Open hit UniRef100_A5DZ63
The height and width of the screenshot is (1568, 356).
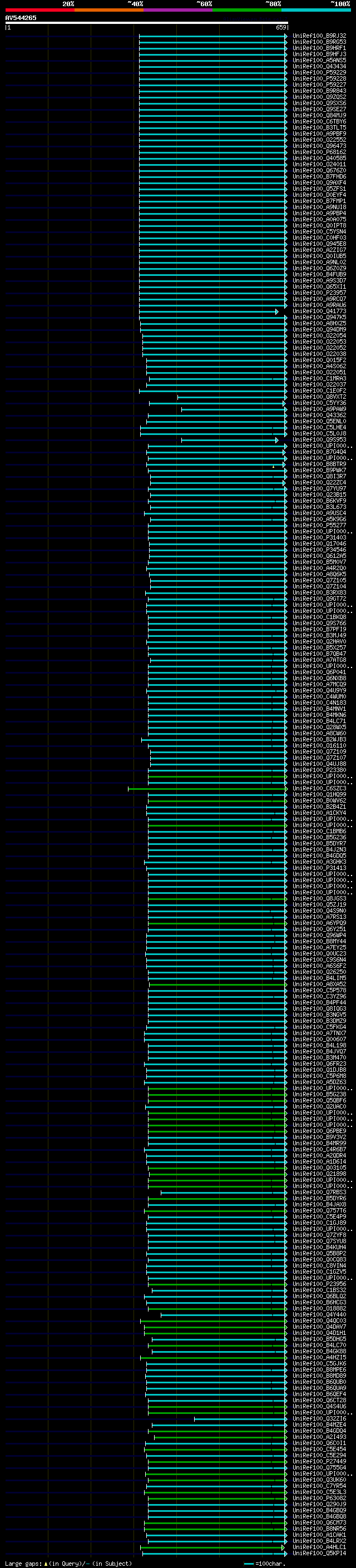(319, 1082)
